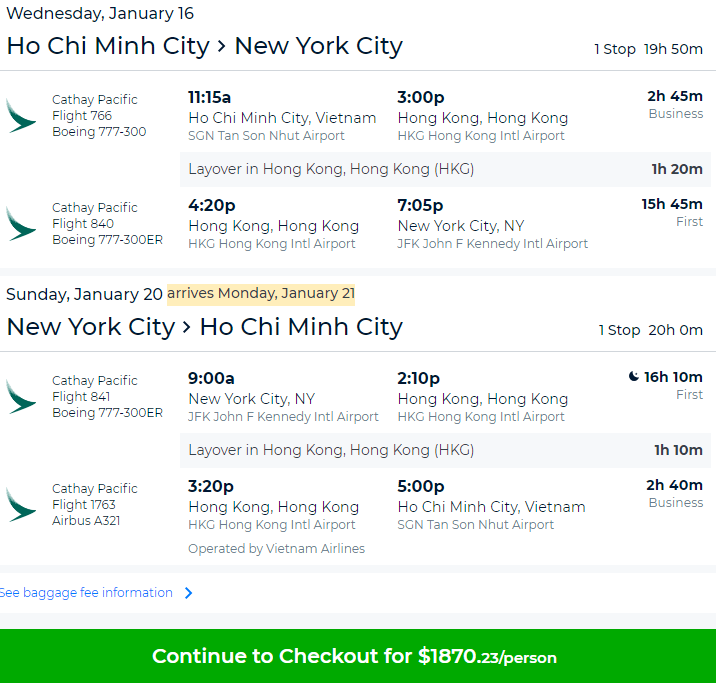This screenshot has height=683, width=716.
Task: Click Cathay Pacific logo for Flight 840
Action: coord(21,224)
